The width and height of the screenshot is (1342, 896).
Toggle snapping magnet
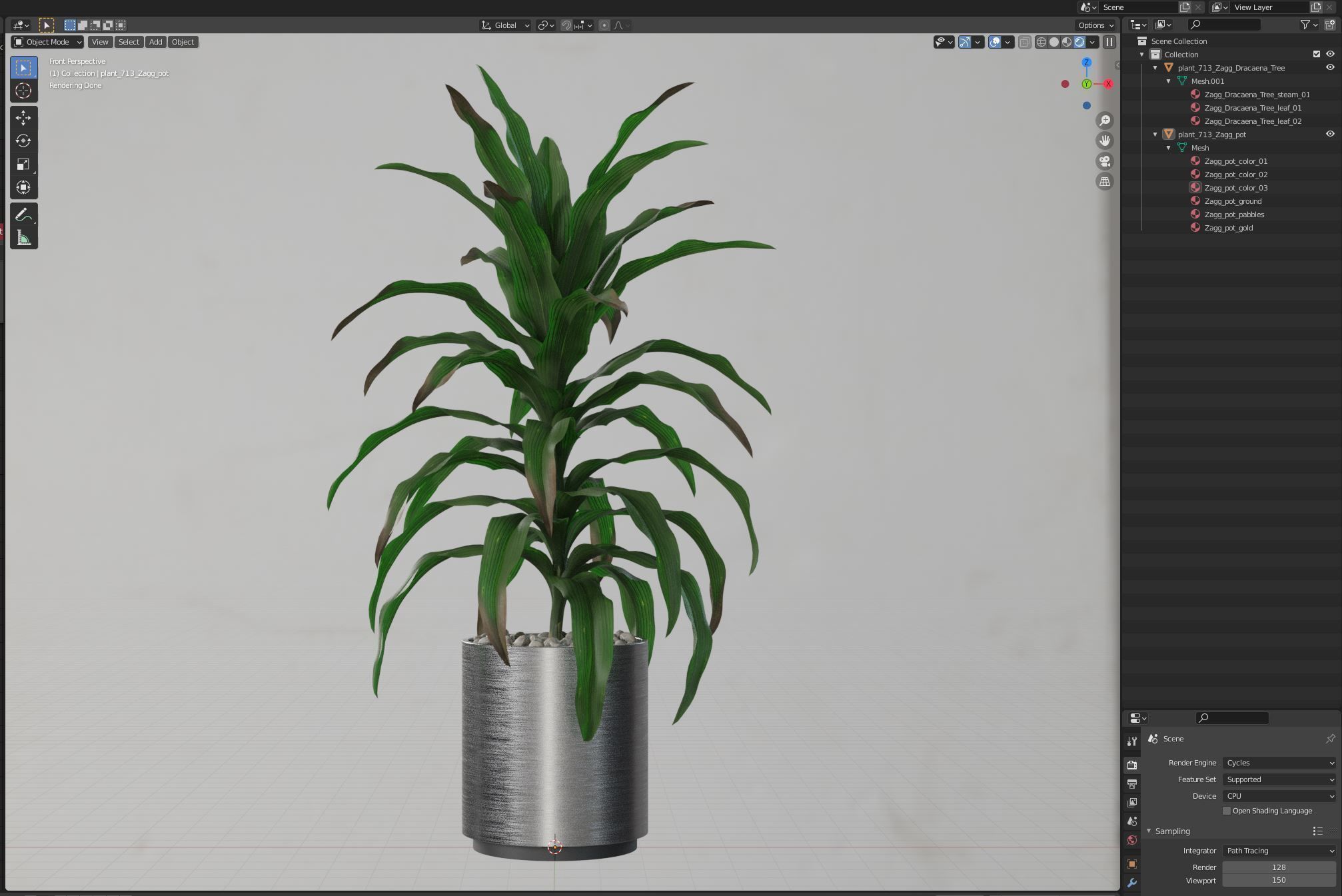coord(566,25)
